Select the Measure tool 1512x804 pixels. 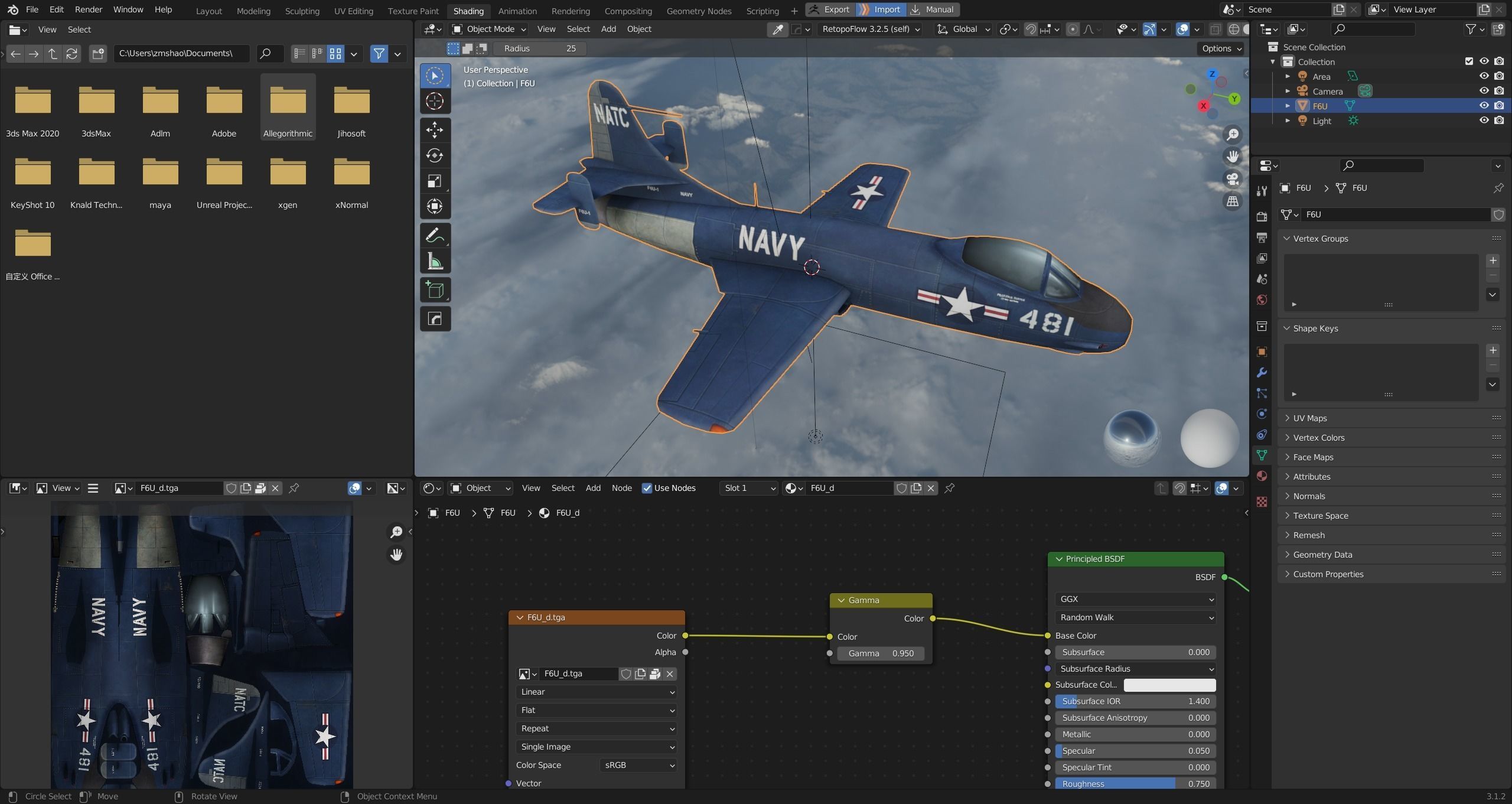[435, 260]
